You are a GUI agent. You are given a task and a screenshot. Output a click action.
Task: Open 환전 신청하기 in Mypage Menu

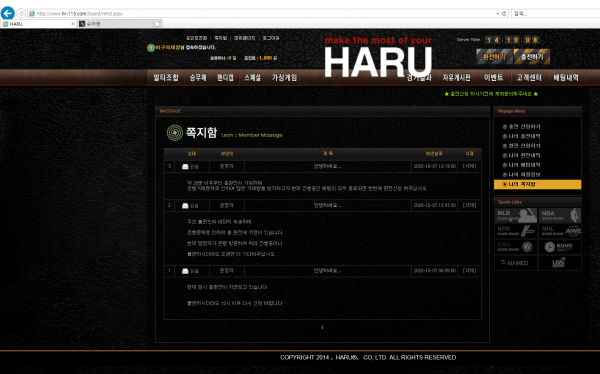(x=524, y=145)
